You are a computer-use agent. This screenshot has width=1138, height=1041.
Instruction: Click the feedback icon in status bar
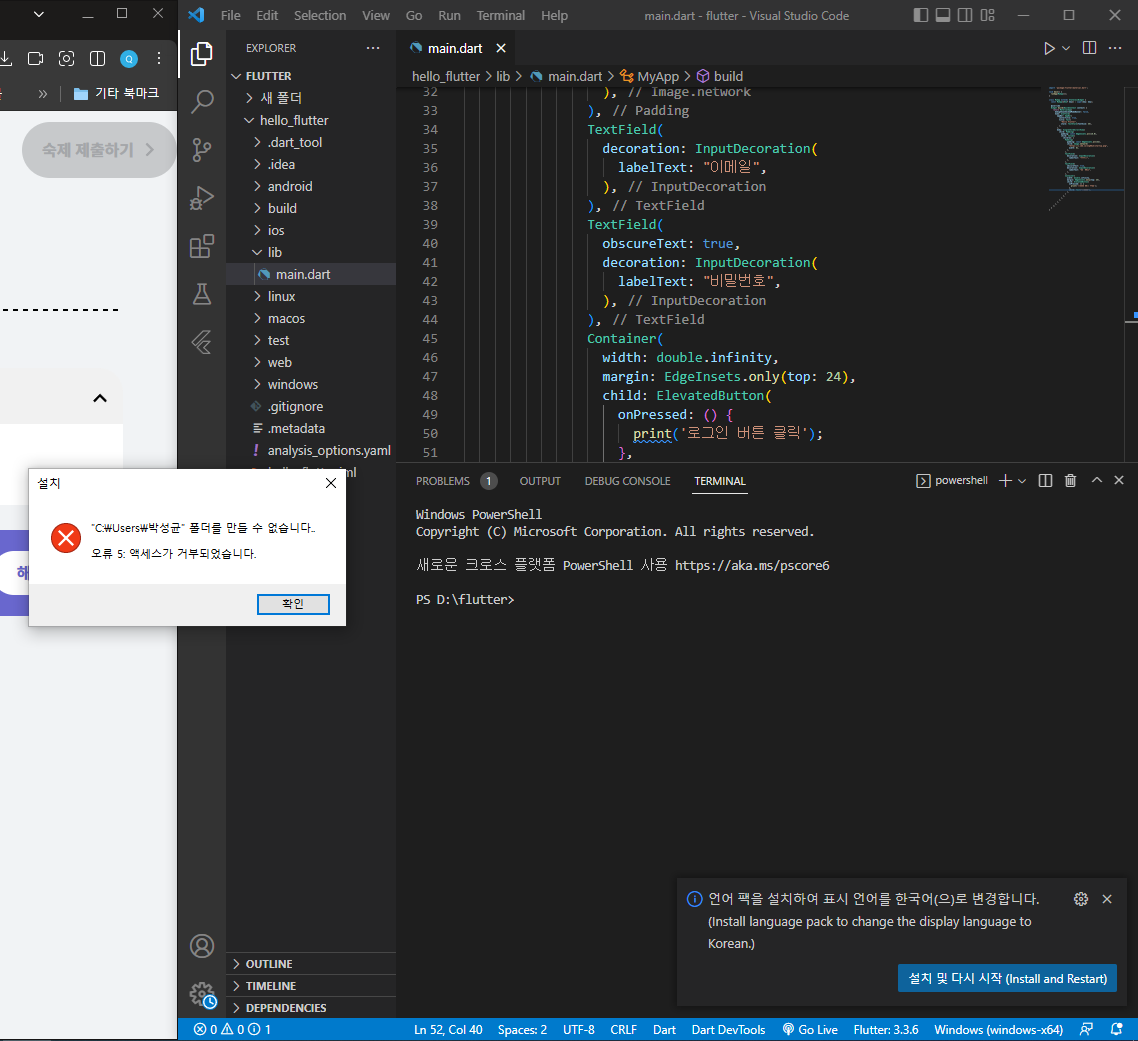(x=1086, y=1029)
